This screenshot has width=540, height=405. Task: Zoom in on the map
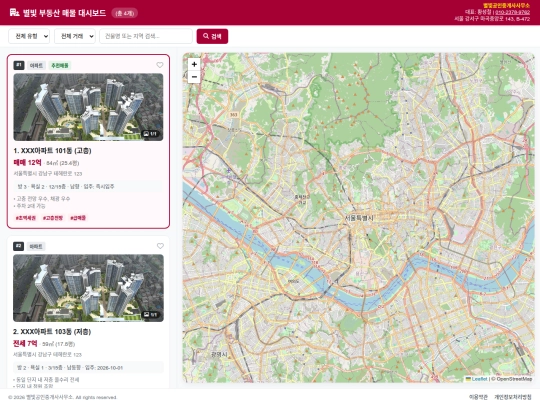pos(194,64)
